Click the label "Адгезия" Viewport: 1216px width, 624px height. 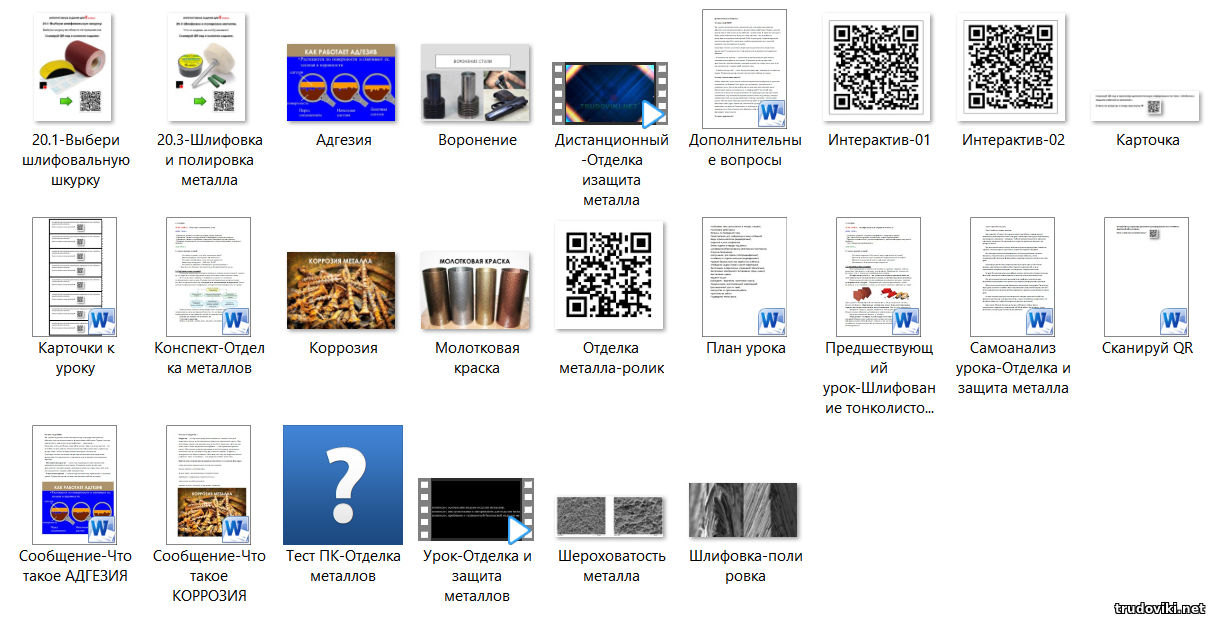coord(343,140)
